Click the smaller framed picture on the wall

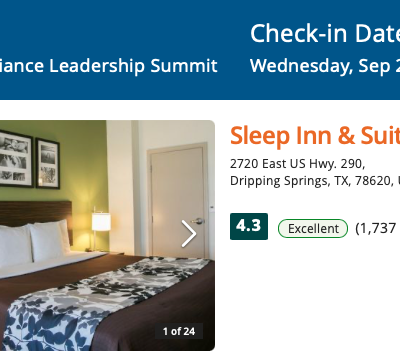coord(48,163)
